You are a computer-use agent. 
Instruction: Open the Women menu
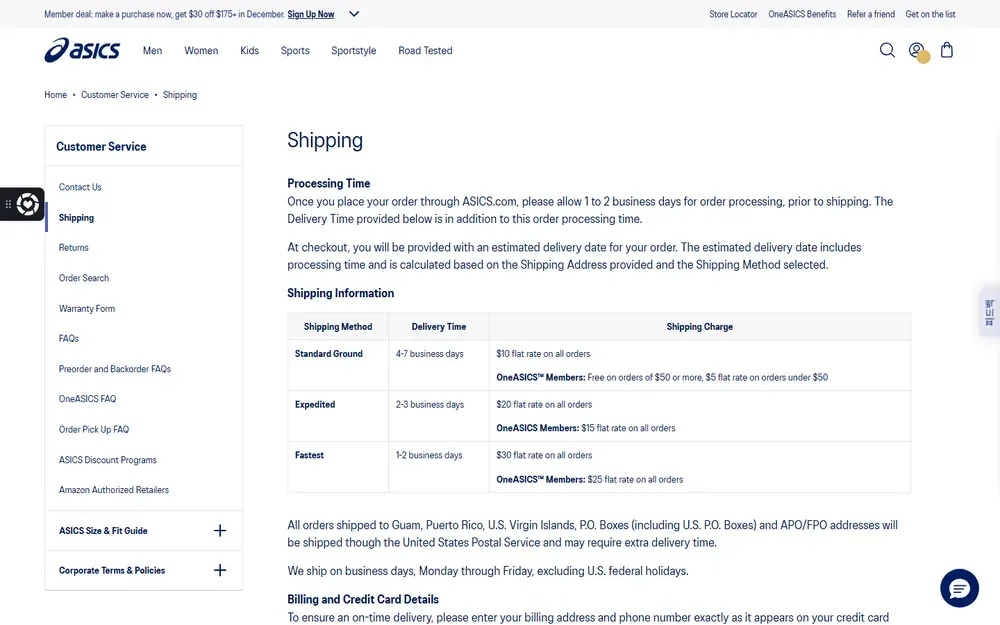201,50
